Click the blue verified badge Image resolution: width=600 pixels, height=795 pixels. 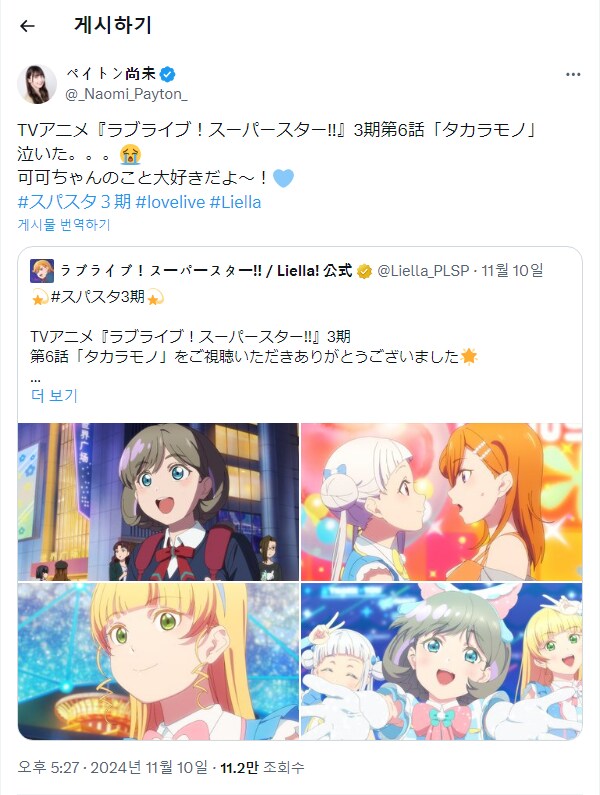click(168, 75)
